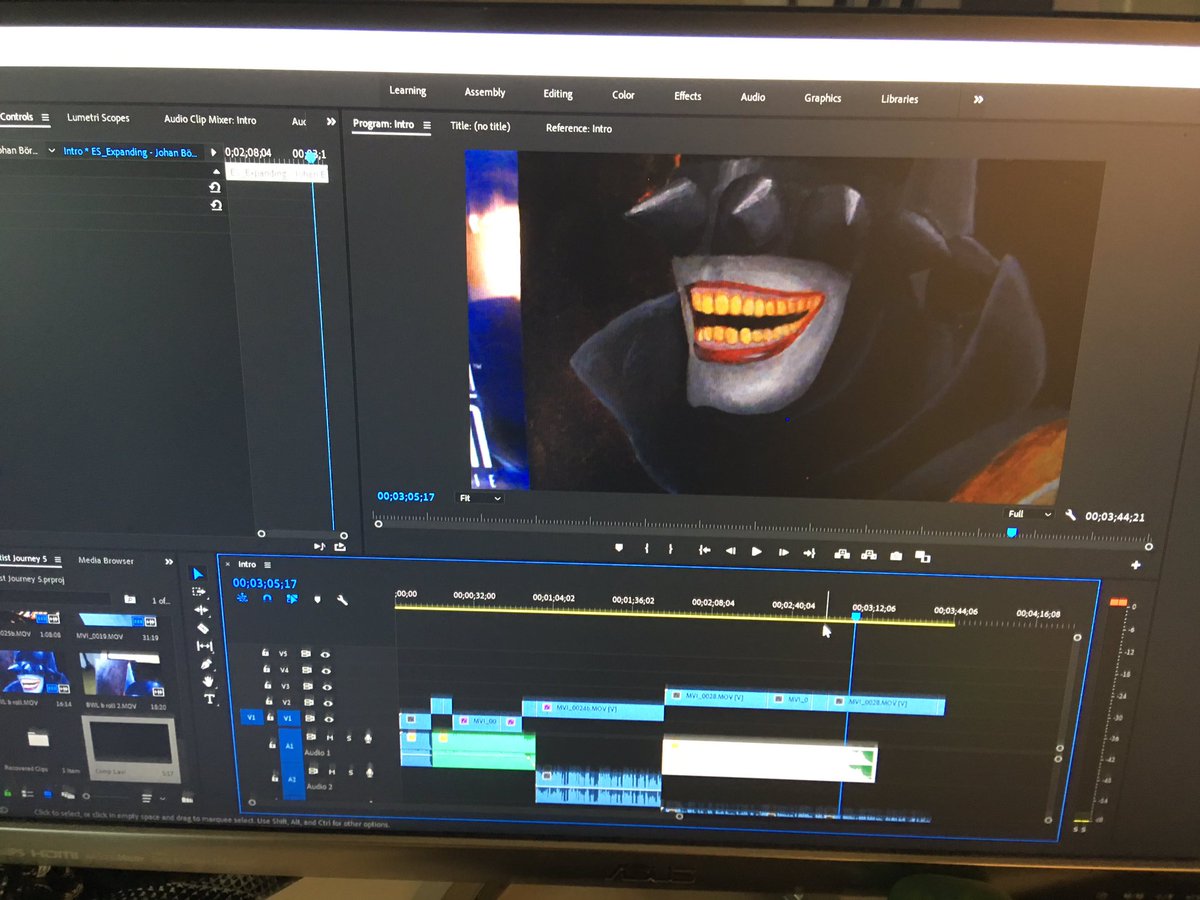The width and height of the screenshot is (1200, 900).
Task: Switch to the Graphics workspace
Action: tap(823, 98)
